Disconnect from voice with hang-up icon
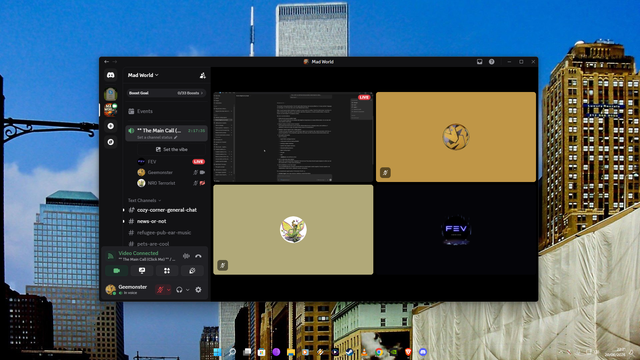 click(198, 256)
